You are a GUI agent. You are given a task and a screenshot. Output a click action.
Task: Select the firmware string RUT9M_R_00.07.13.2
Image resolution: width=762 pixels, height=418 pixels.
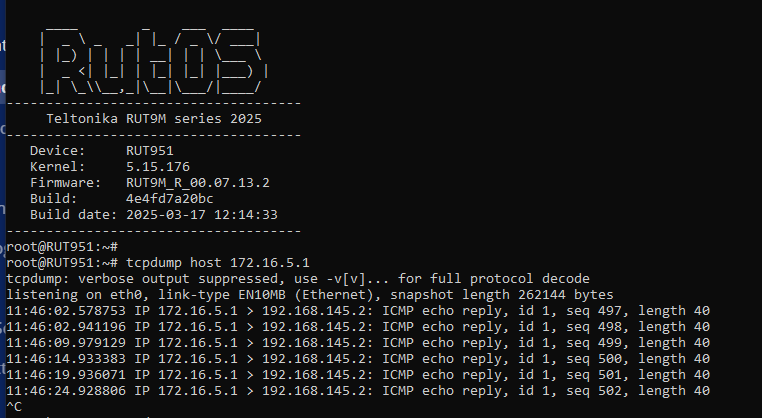click(x=198, y=183)
